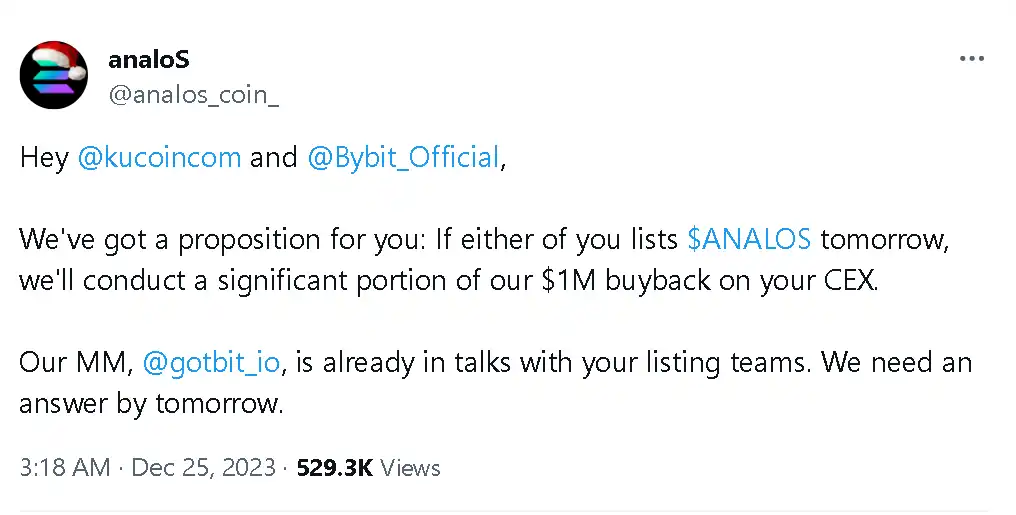The width and height of the screenshot is (1016, 515).
Task: Click the $ANALOS cashtag
Action: pyautogui.click(x=749, y=240)
